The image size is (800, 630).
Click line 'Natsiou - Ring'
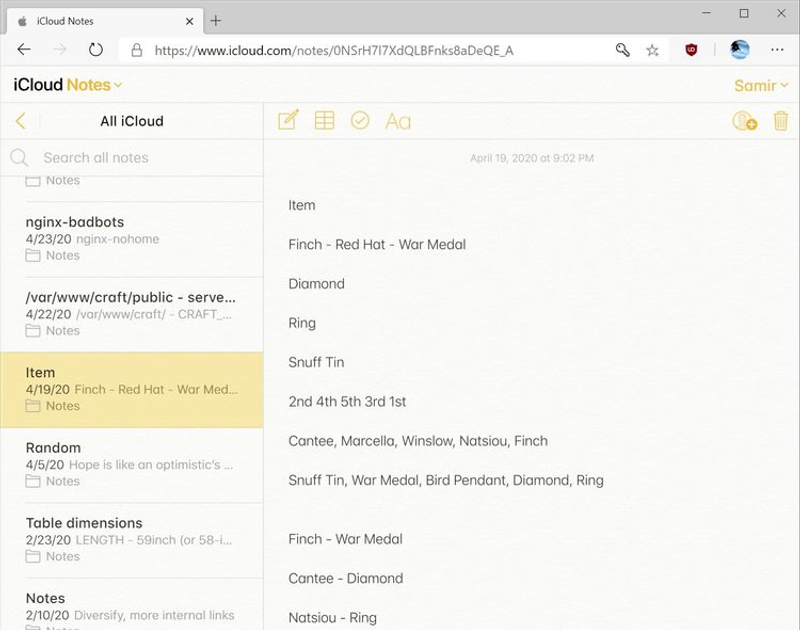tap(333, 618)
